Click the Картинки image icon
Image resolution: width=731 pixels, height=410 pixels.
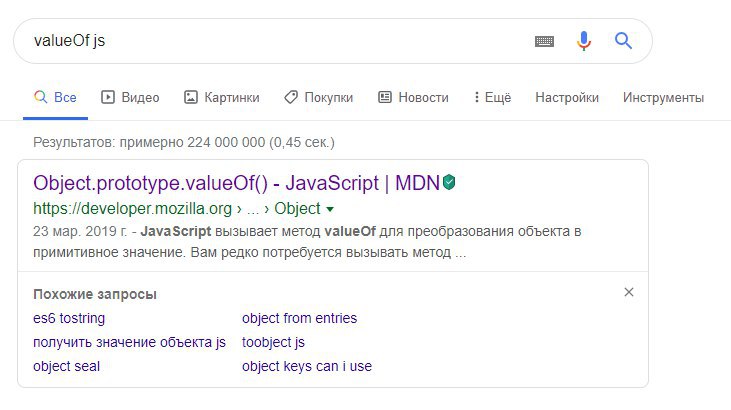click(x=191, y=97)
